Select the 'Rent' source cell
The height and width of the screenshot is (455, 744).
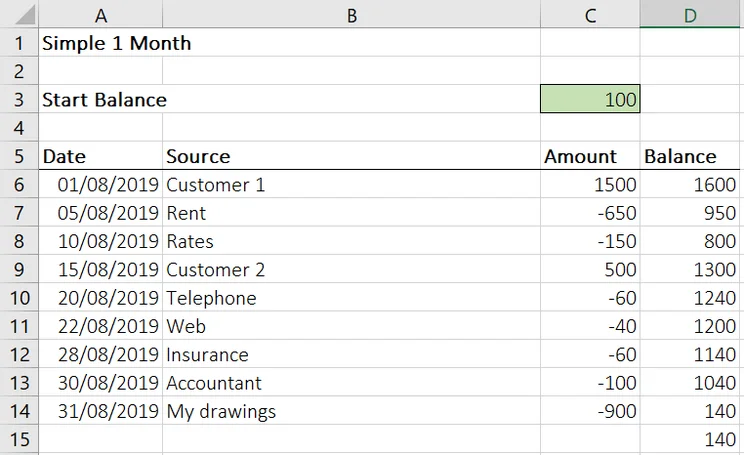(x=351, y=213)
